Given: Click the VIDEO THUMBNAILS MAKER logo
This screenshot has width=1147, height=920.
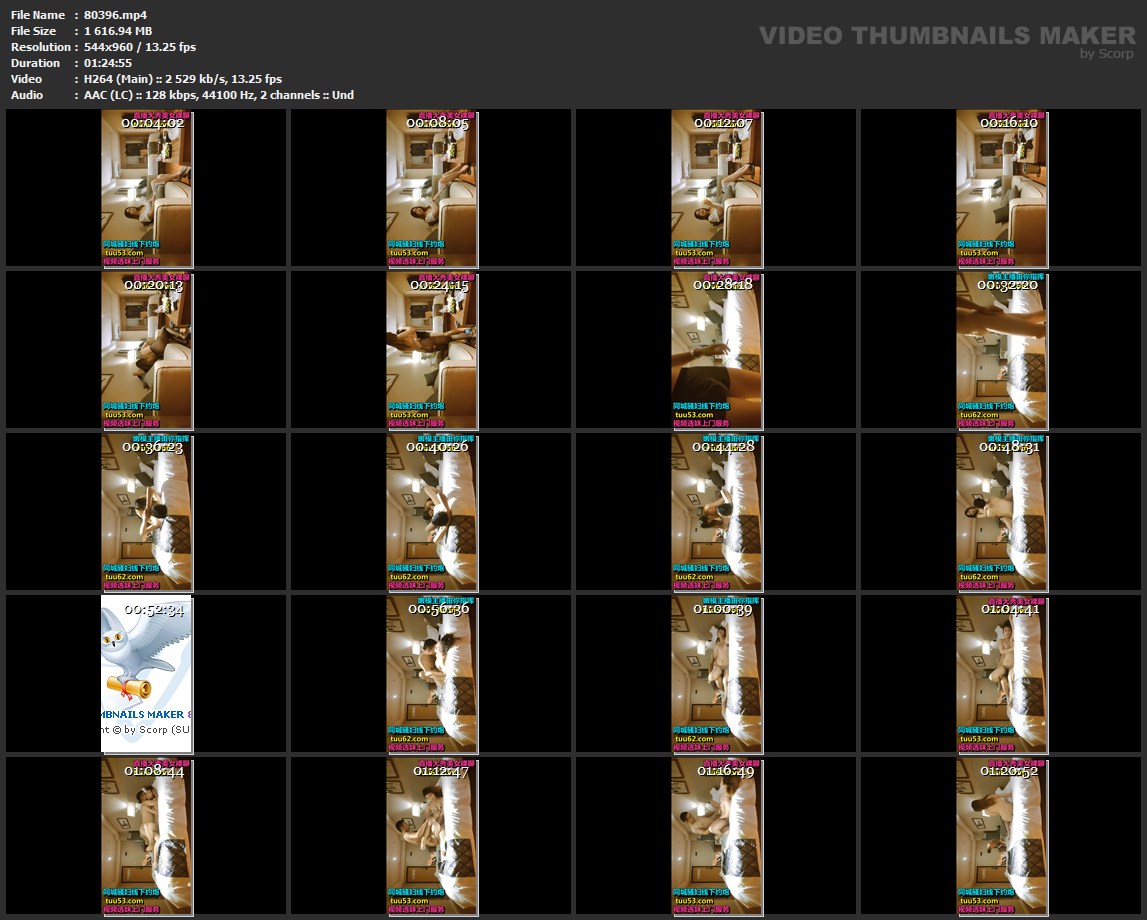Looking at the screenshot, I should click(x=946, y=36).
